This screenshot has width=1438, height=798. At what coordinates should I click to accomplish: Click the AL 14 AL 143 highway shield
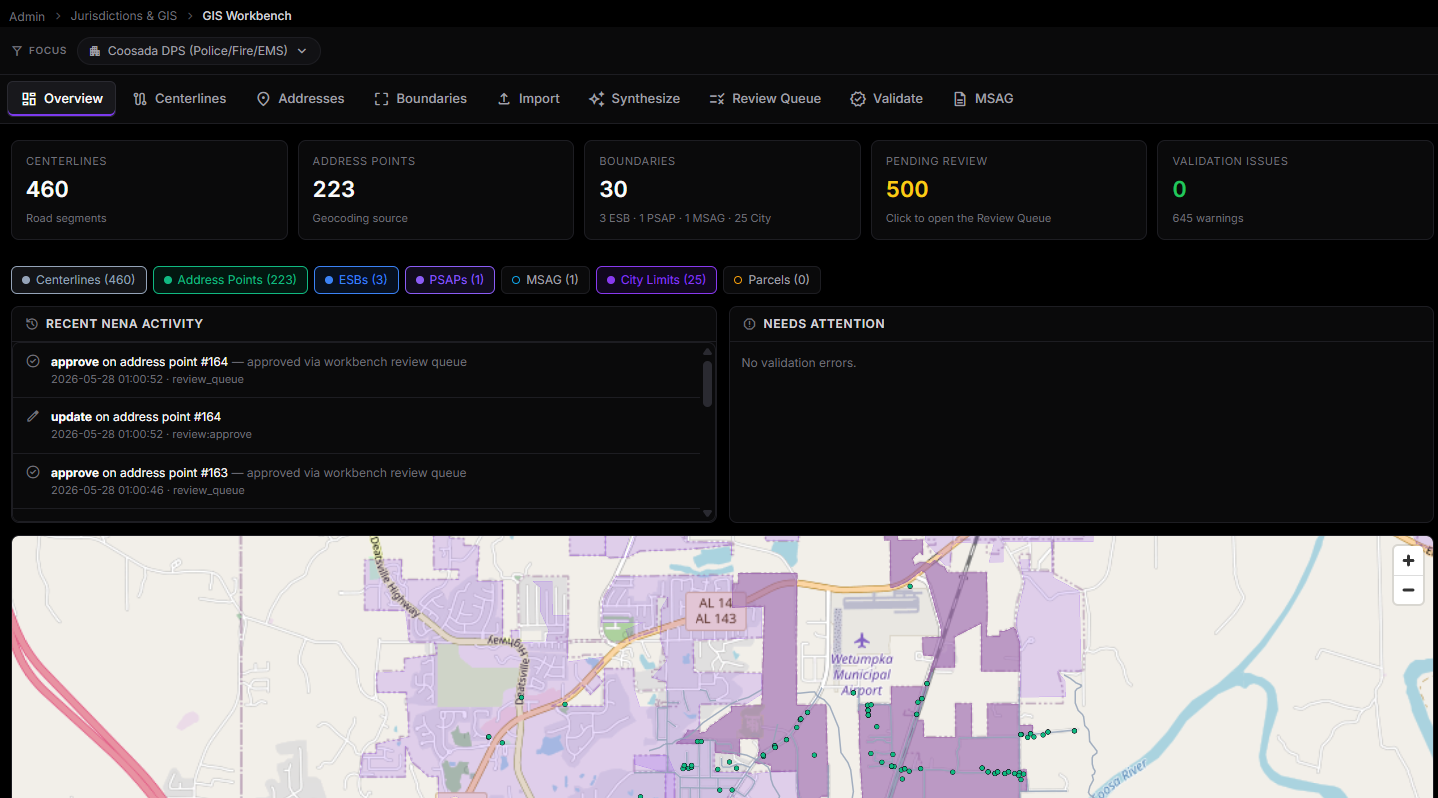[716, 610]
